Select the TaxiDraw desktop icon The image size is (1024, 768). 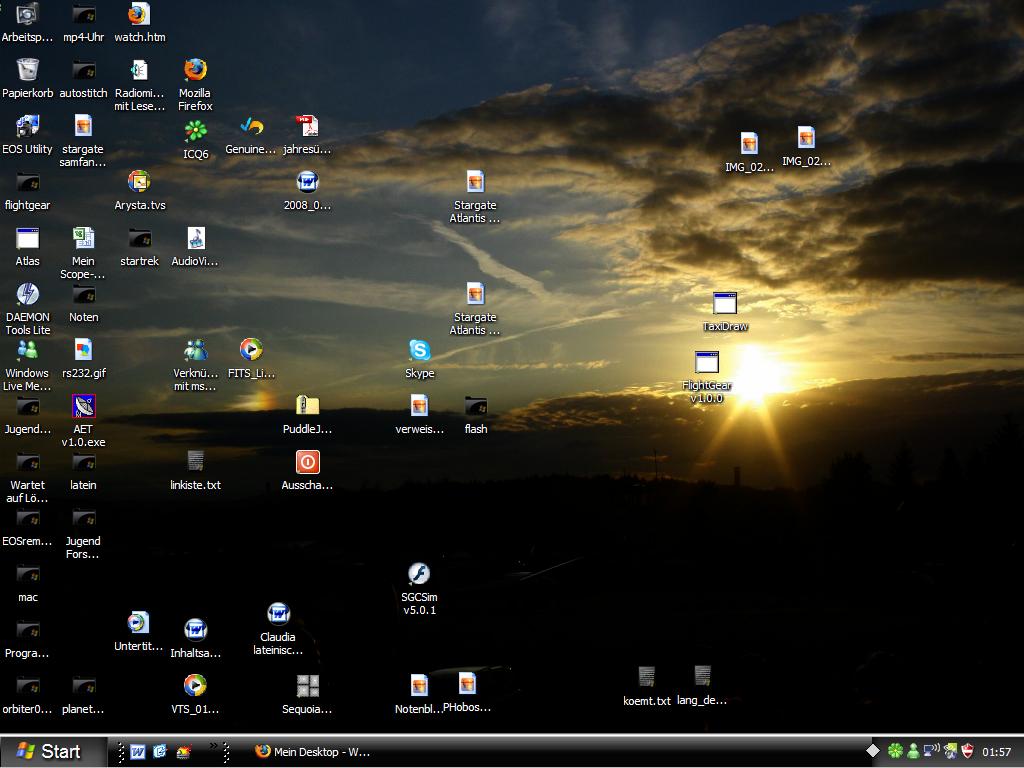725,304
